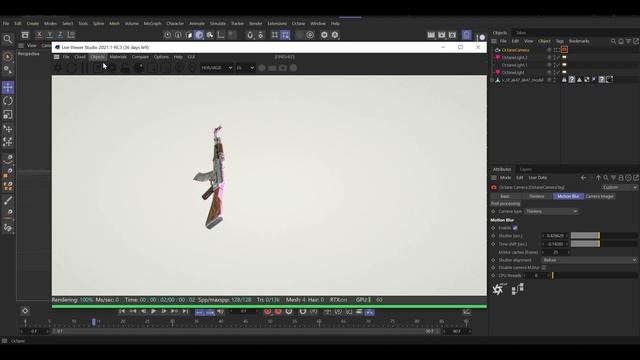This screenshot has width=640, height=360.
Task: Click the Time shift [sec.] slider
Action: coord(604,244)
